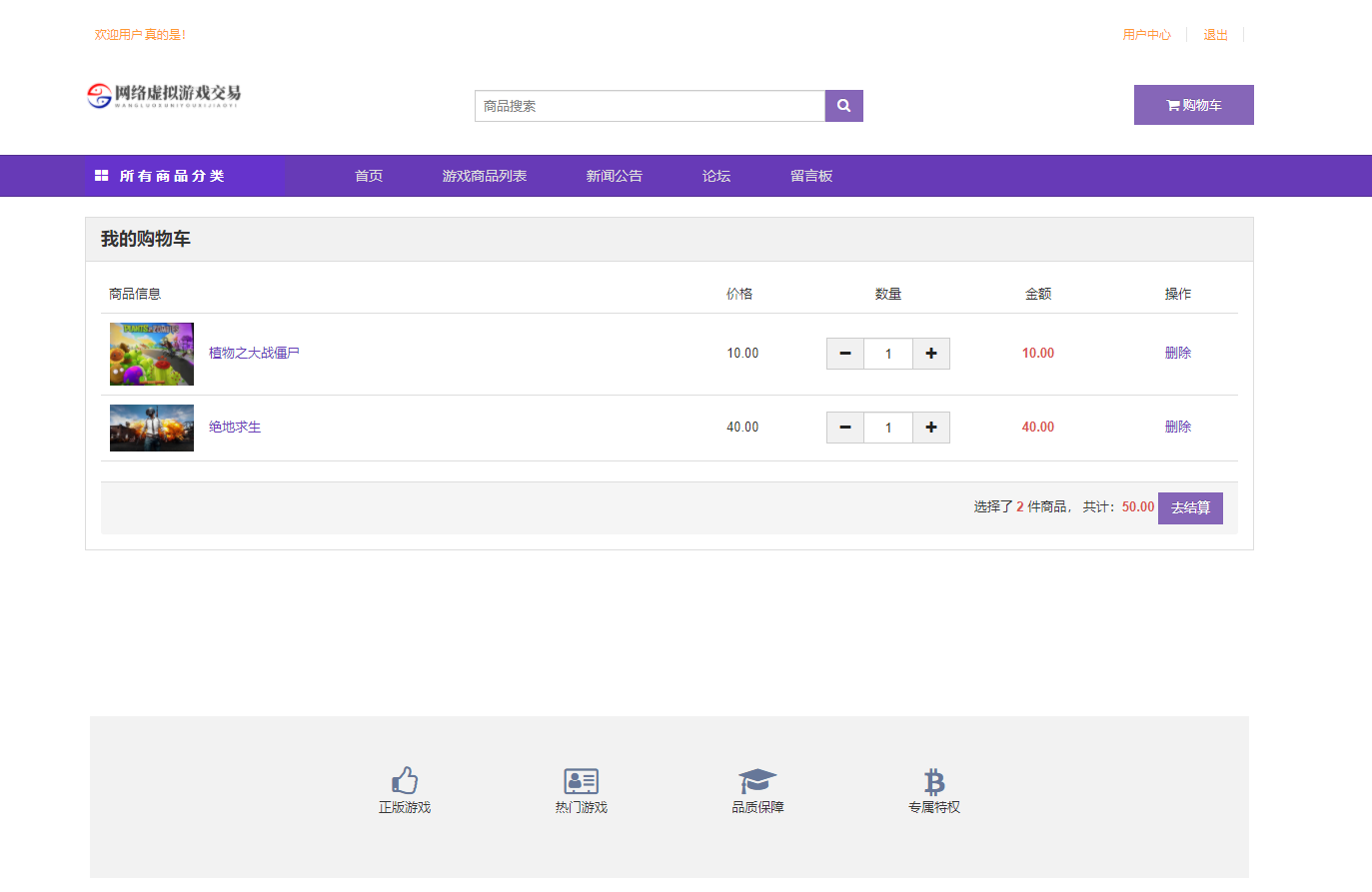Open the 论坛 forum page

(x=716, y=176)
